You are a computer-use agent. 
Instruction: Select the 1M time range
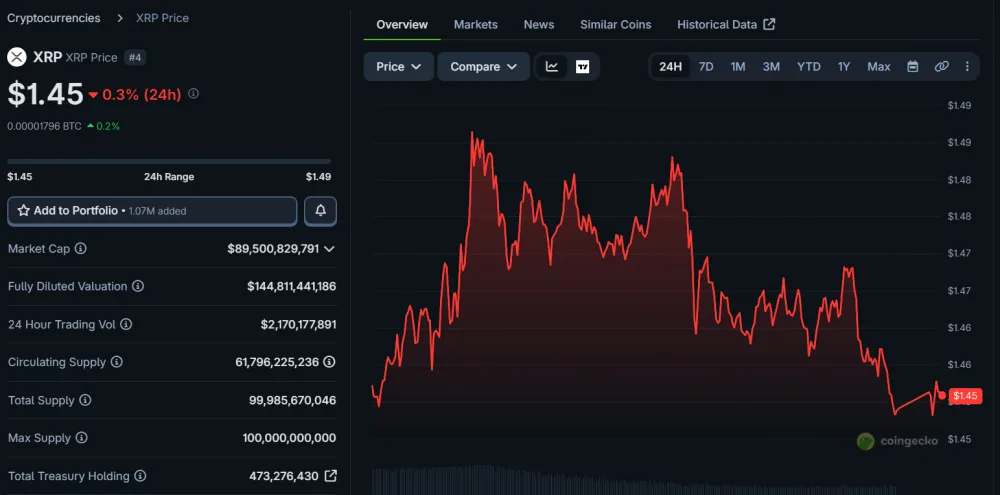coord(738,66)
